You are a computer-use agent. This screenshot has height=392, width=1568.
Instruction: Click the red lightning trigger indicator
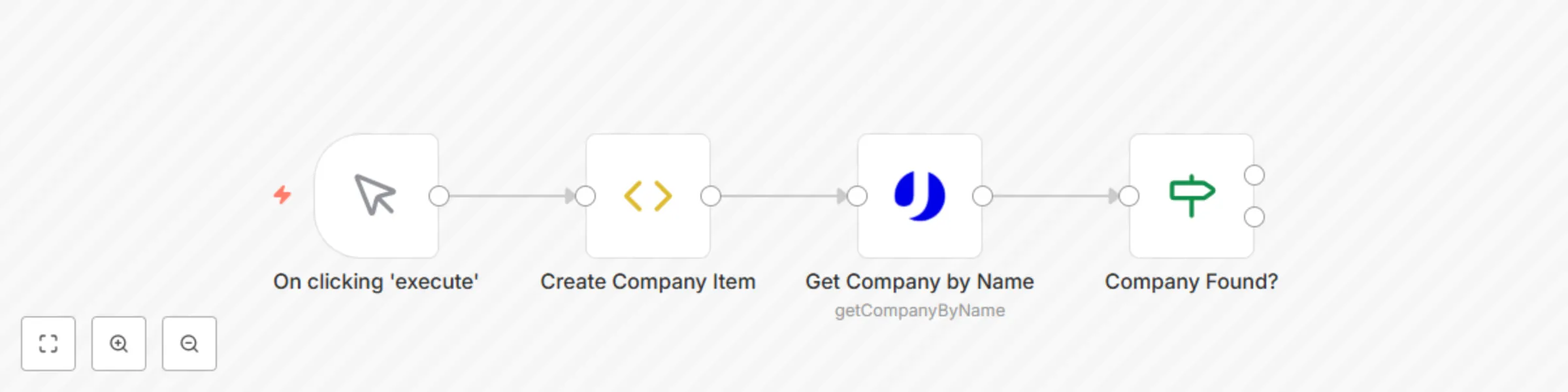[x=282, y=195]
